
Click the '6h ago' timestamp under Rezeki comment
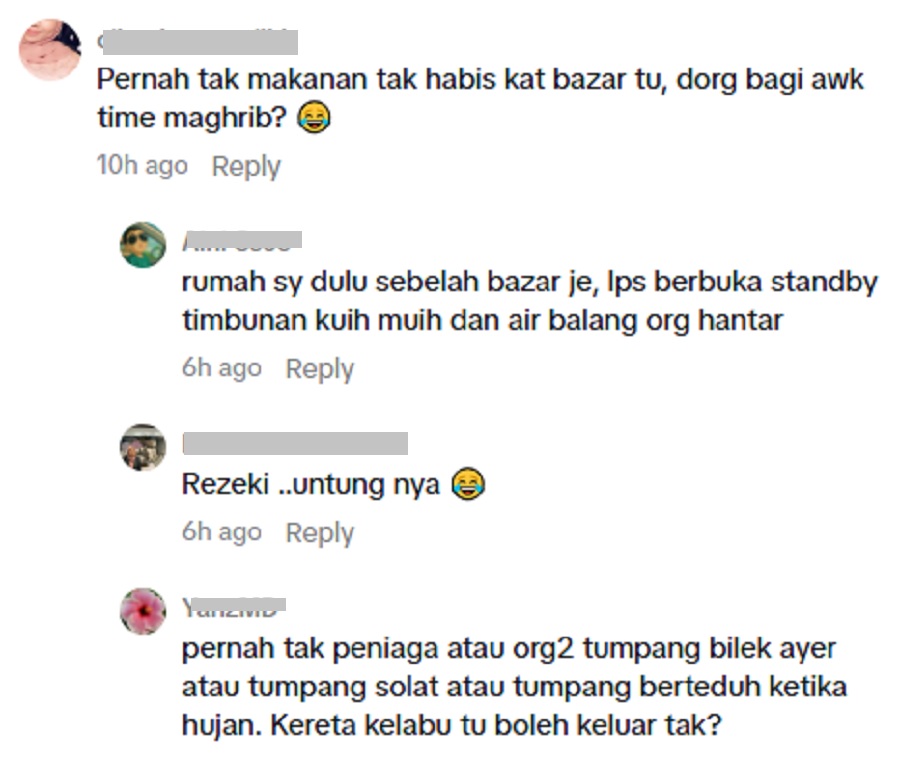tap(222, 532)
